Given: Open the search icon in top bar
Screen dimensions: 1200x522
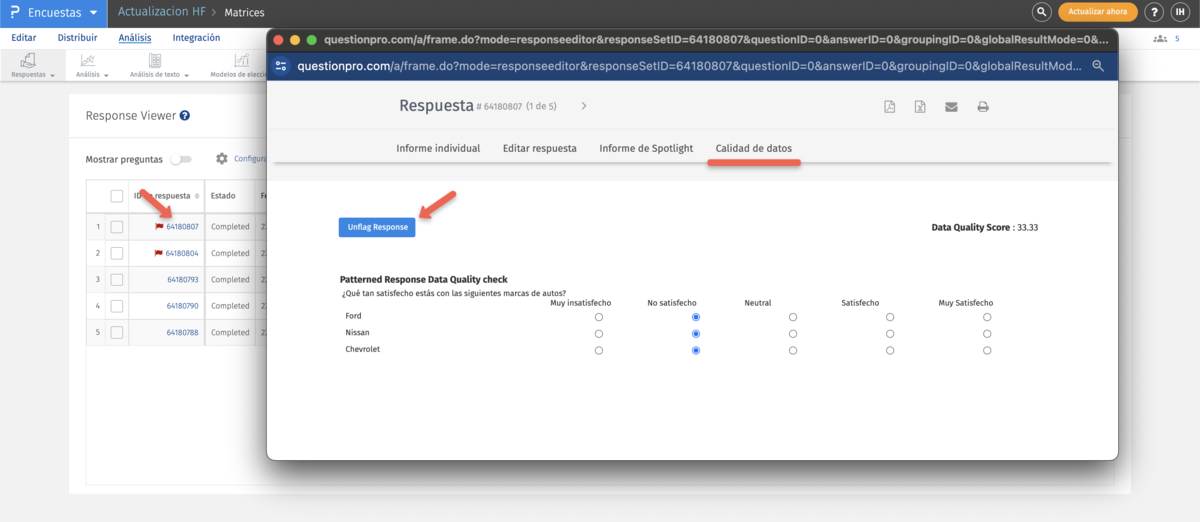Looking at the screenshot, I should 1042,12.
